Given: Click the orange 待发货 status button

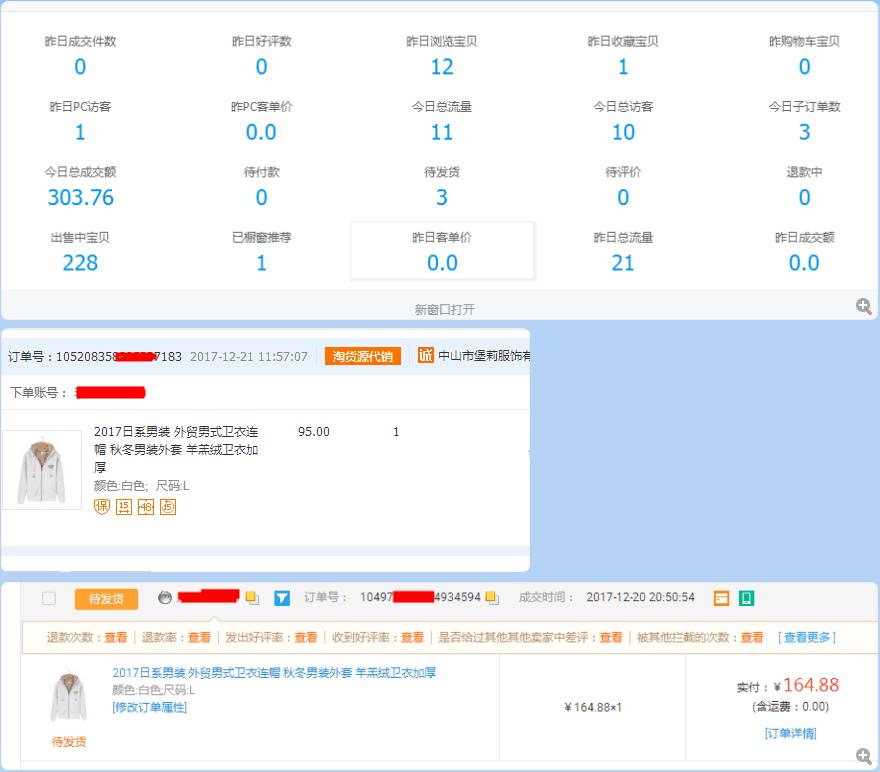Looking at the screenshot, I should click(105, 600).
